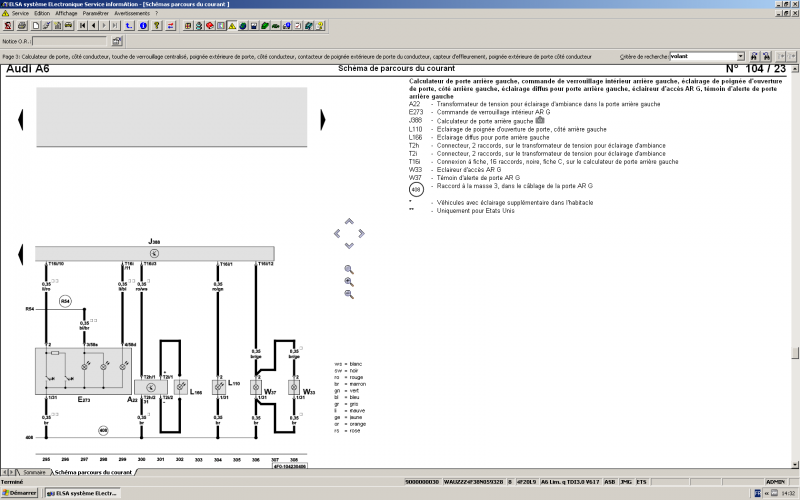Click the gray overview thumbnail panel

pyautogui.click(x=171, y=117)
